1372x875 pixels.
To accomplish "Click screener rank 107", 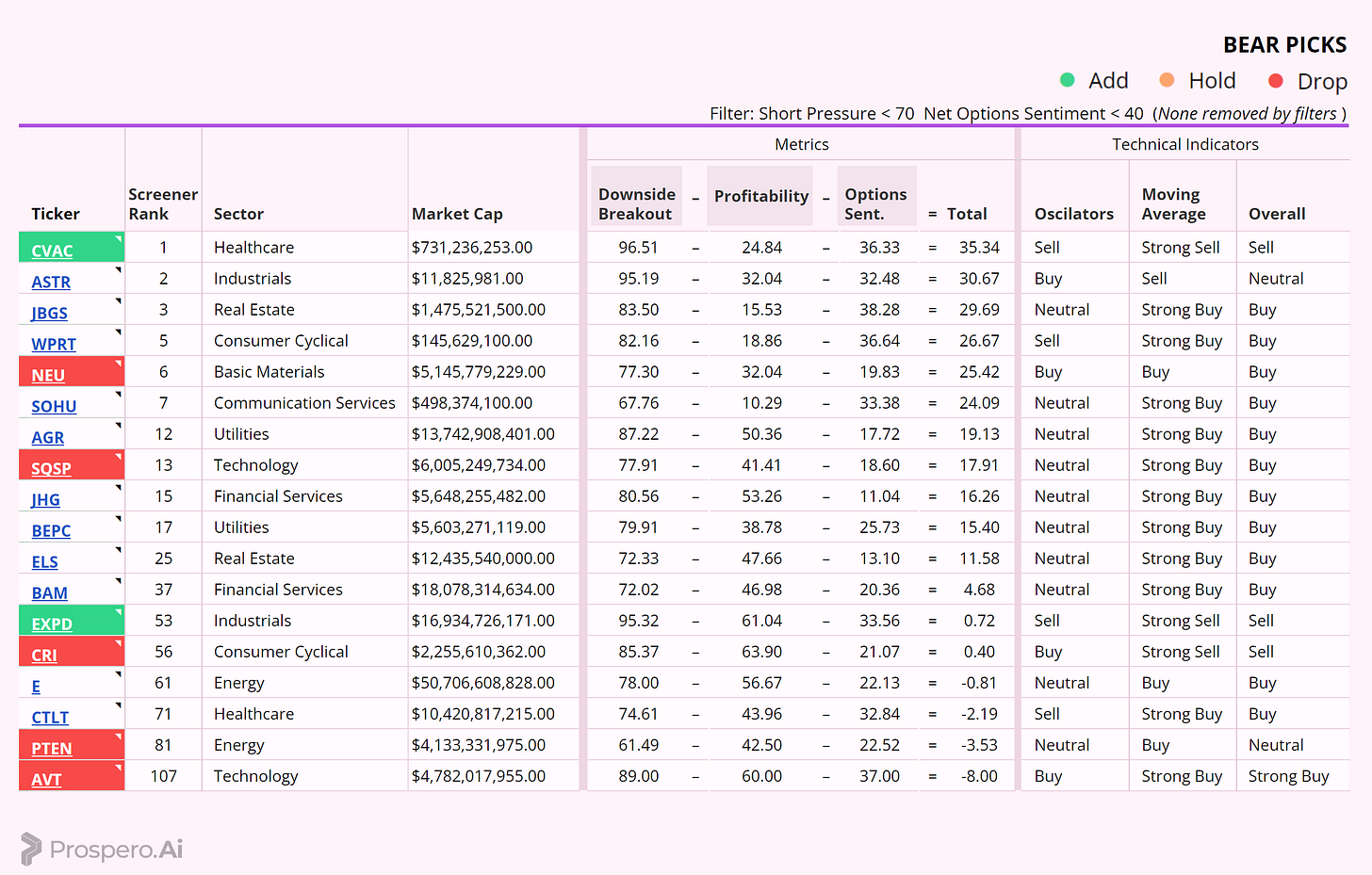I will (163, 776).
